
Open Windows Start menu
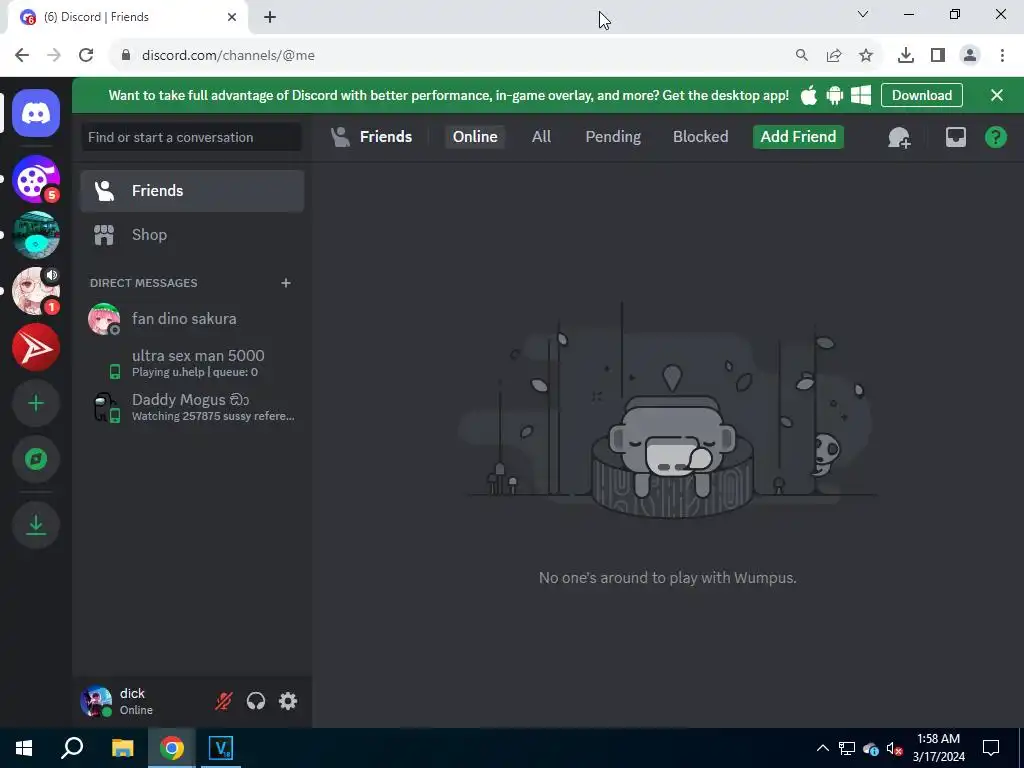24,748
